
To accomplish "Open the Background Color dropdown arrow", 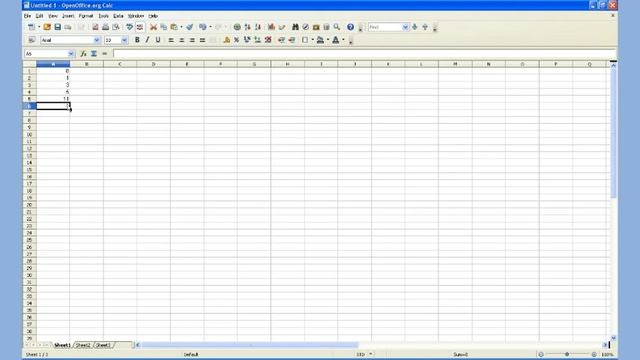I will tap(328, 40).
